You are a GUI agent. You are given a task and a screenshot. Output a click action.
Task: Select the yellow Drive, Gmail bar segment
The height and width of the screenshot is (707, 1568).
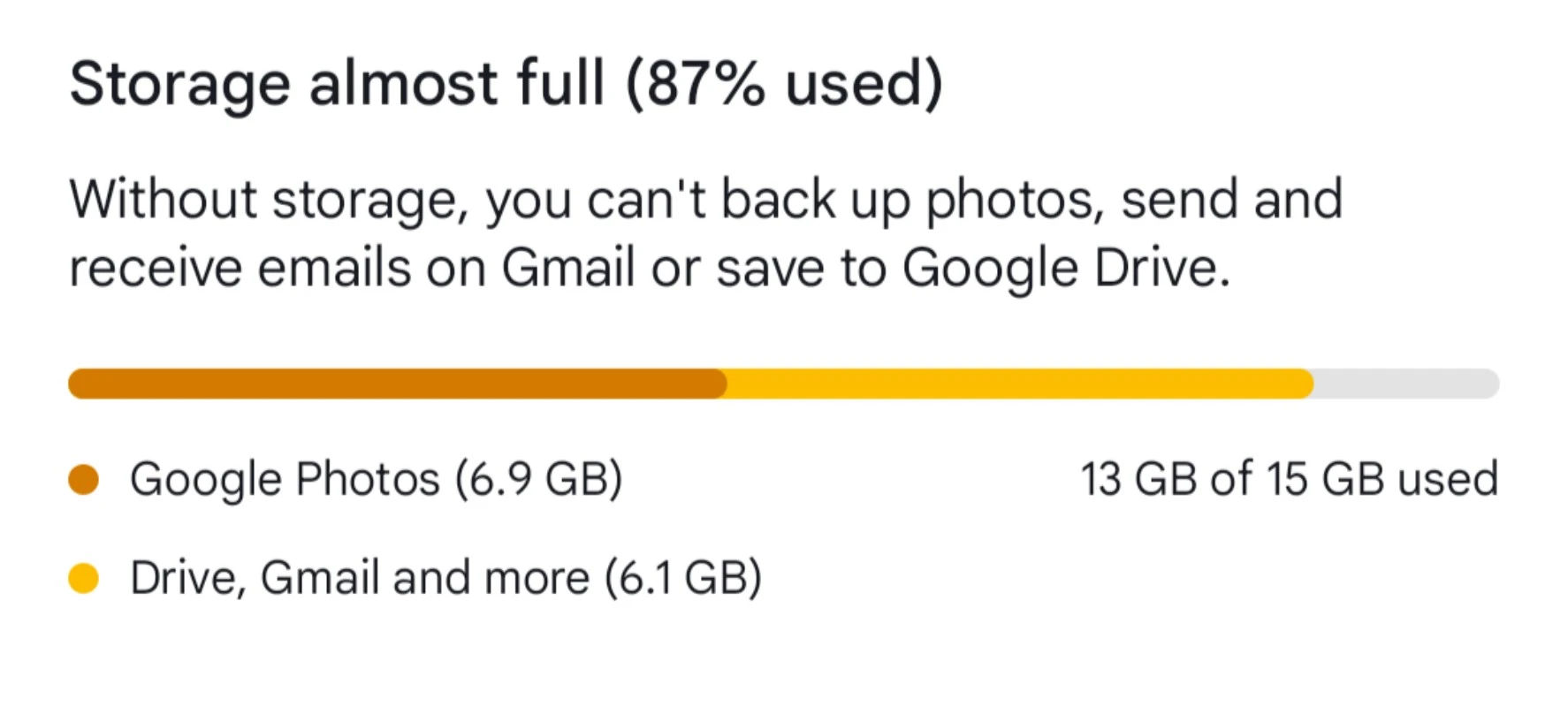[1016, 384]
